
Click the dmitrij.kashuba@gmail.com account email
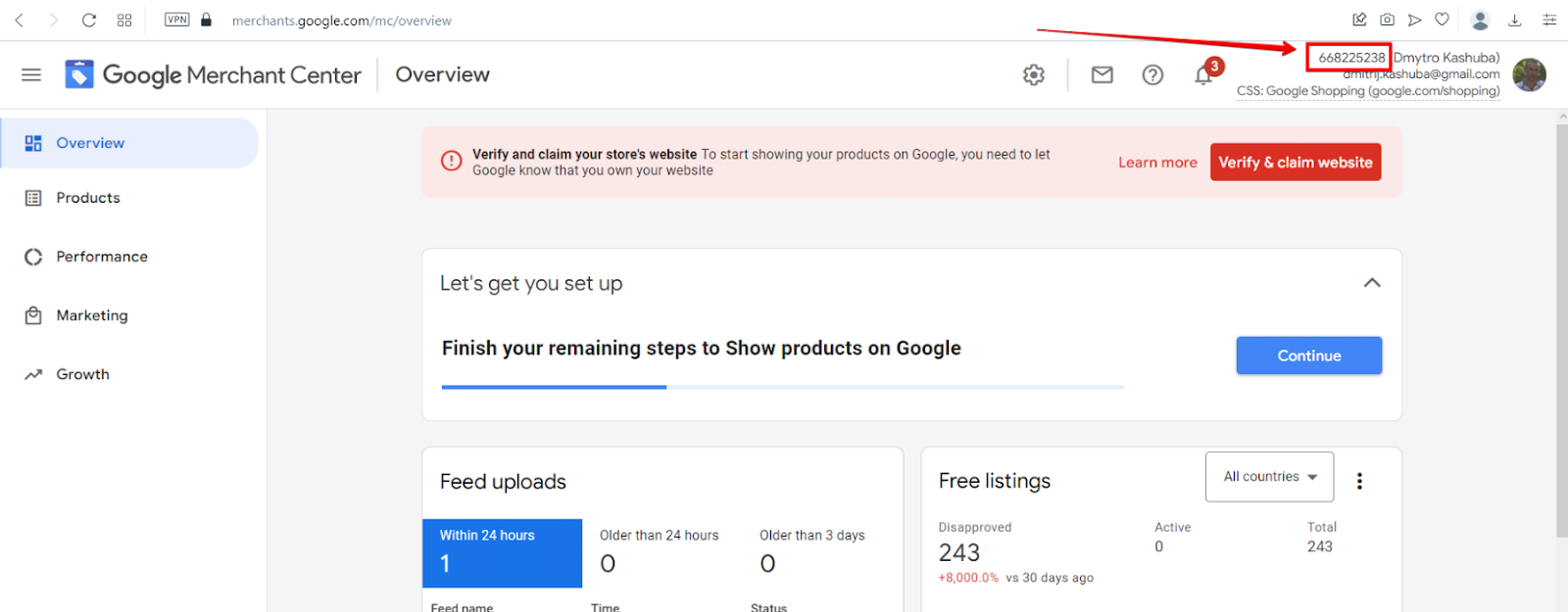(1421, 74)
